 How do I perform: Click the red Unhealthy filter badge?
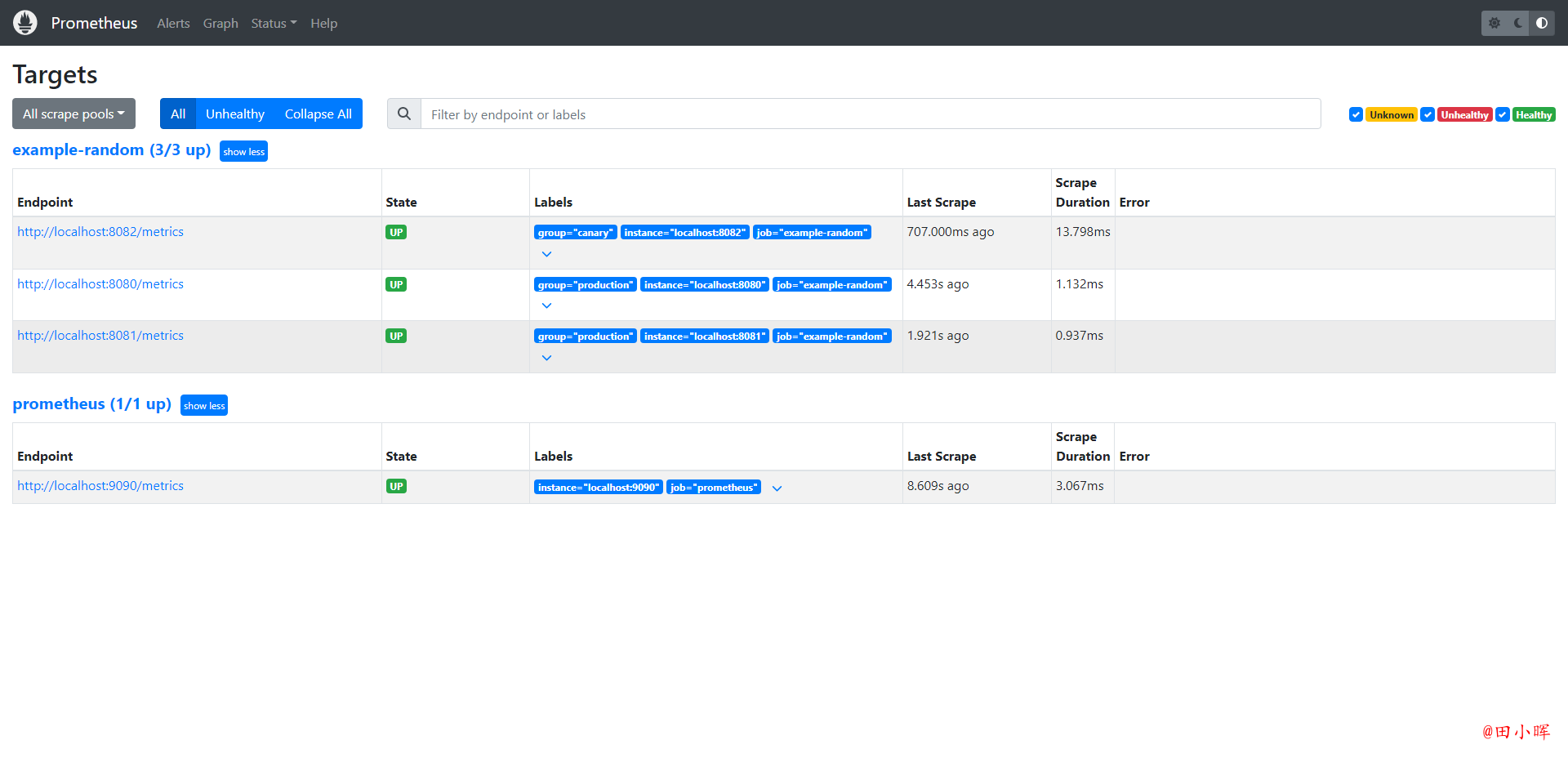pyautogui.click(x=1465, y=115)
